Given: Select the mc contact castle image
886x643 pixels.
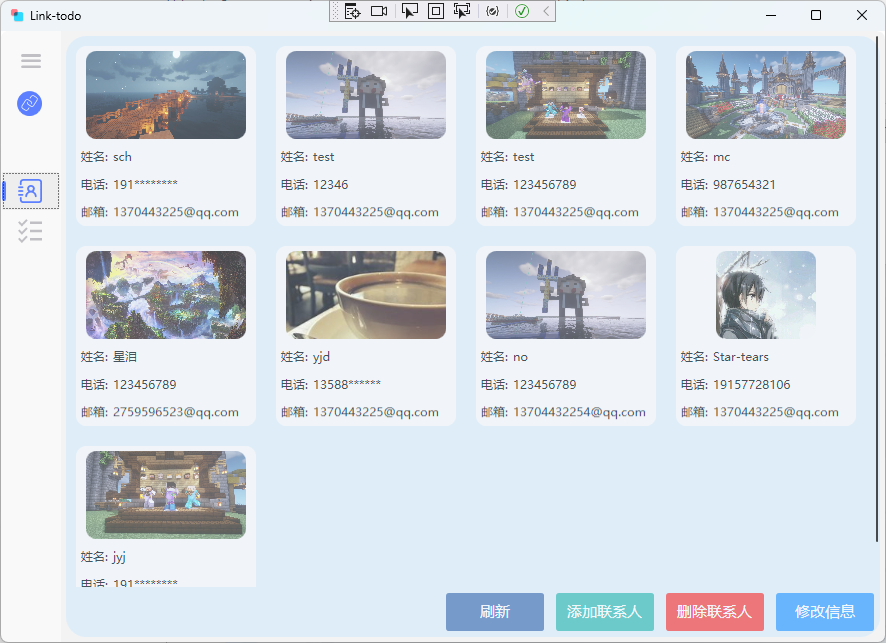Looking at the screenshot, I should 766,95.
